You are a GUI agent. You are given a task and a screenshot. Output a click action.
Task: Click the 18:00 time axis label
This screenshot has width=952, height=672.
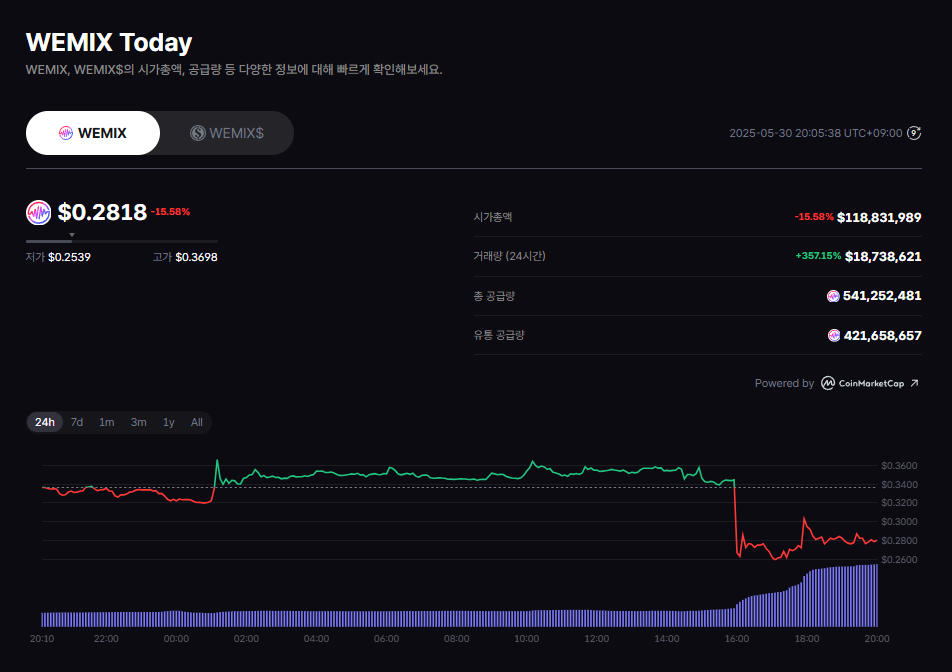[807, 639]
